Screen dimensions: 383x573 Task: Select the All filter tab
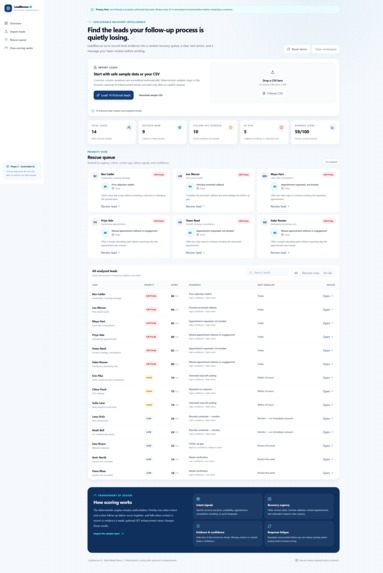point(296,273)
